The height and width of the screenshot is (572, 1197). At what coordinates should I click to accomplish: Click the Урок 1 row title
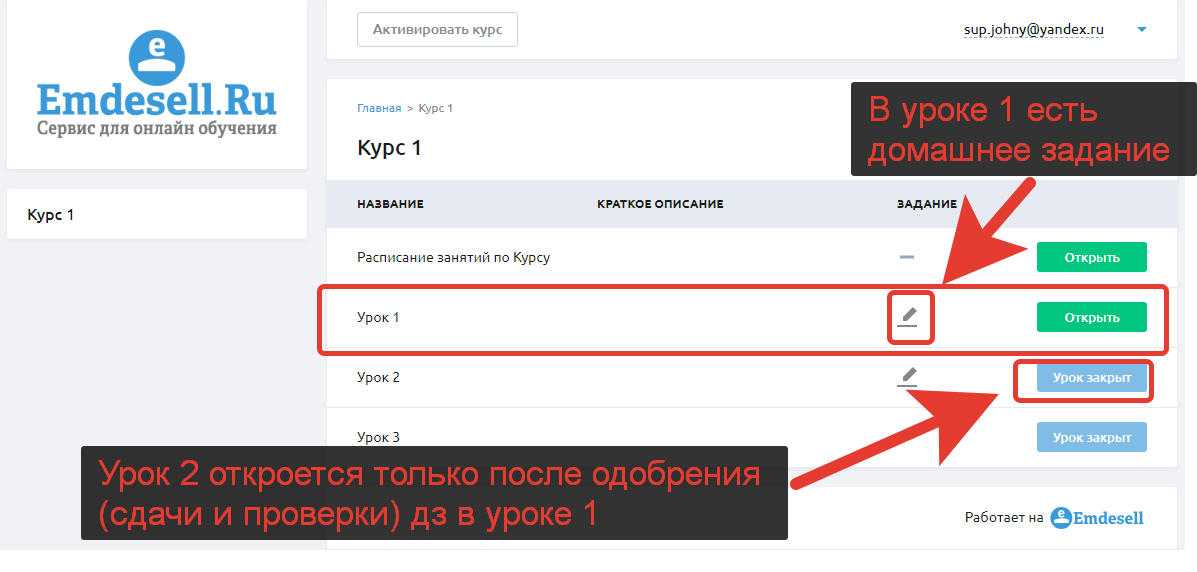click(379, 317)
